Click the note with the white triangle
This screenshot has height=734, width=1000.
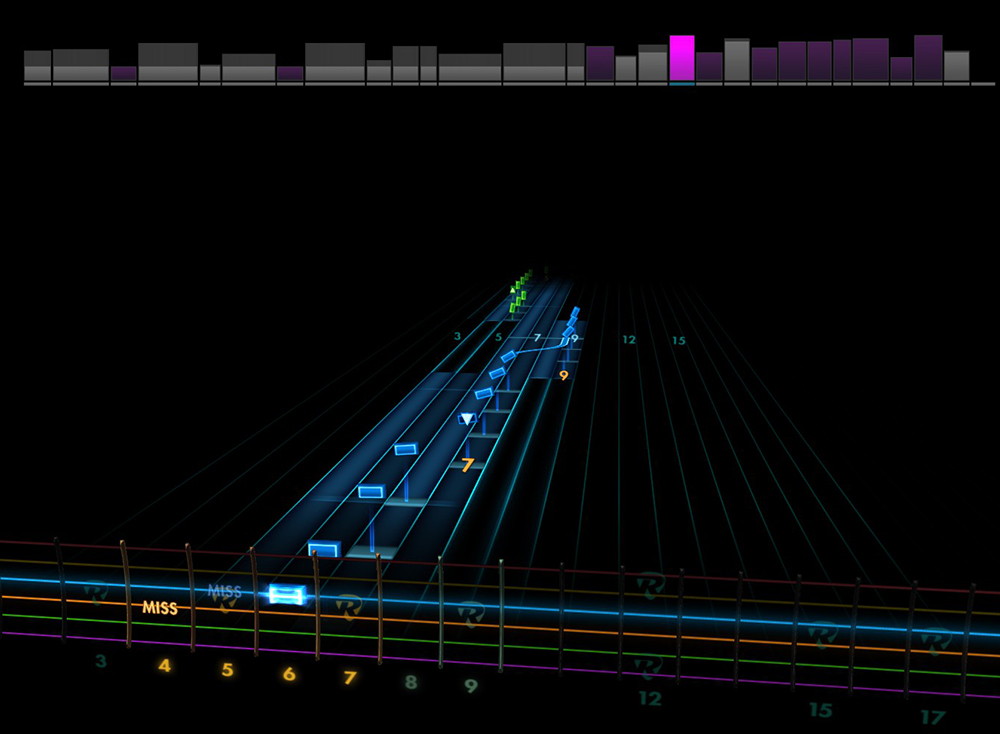coord(467,419)
